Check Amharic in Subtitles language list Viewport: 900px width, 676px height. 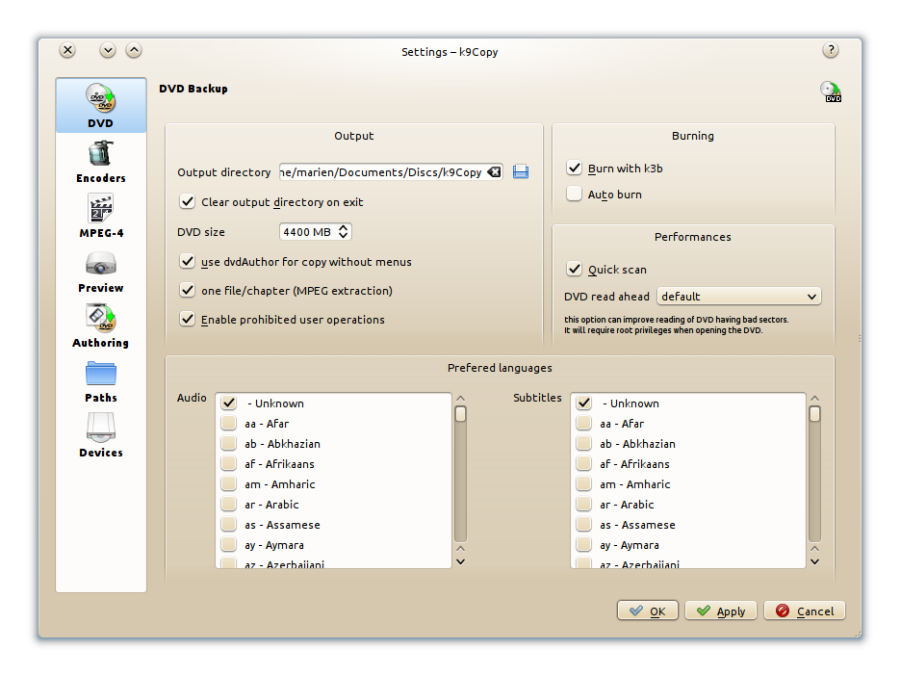[x=584, y=484]
